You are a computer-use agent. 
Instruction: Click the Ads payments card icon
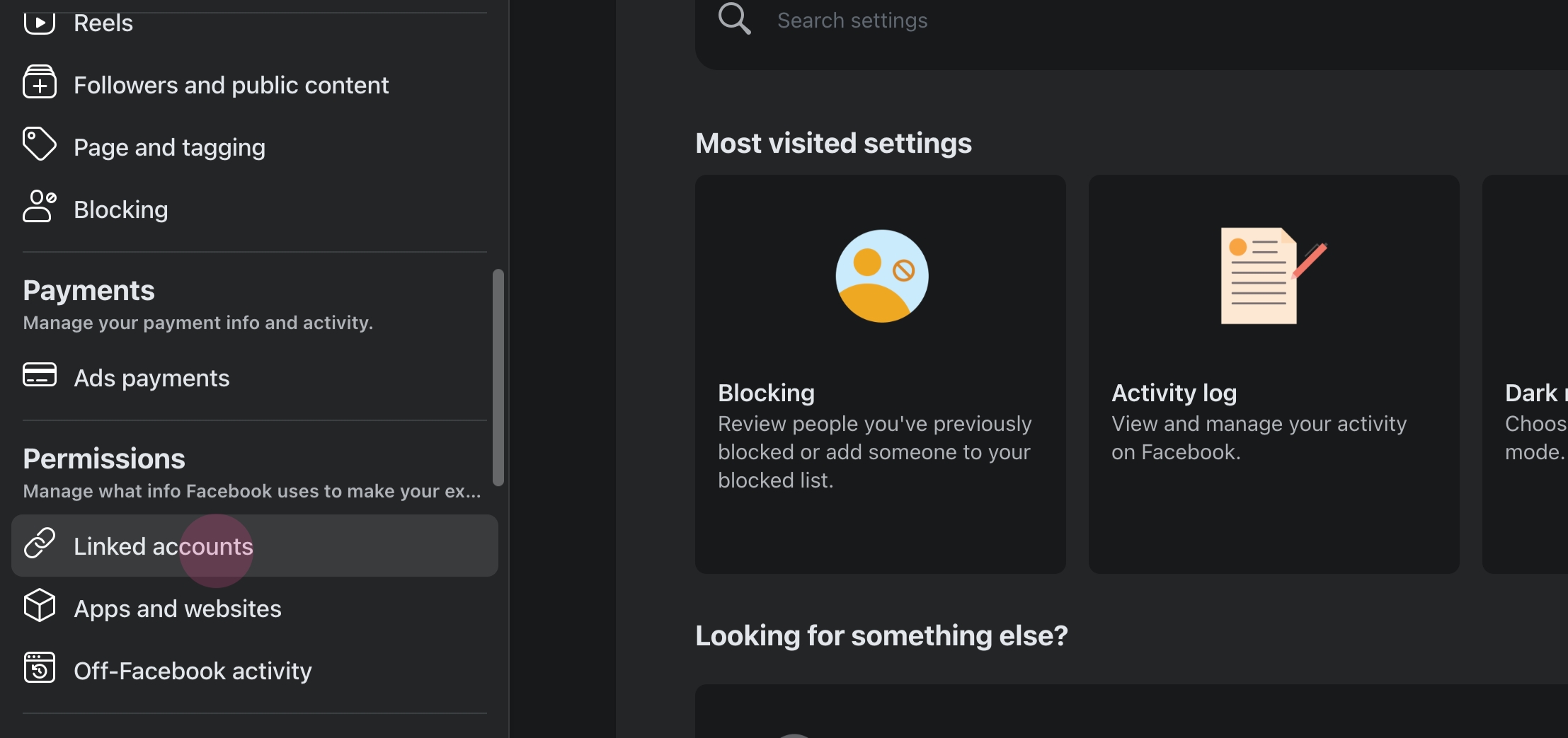pyautogui.click(x=39, y=375)
